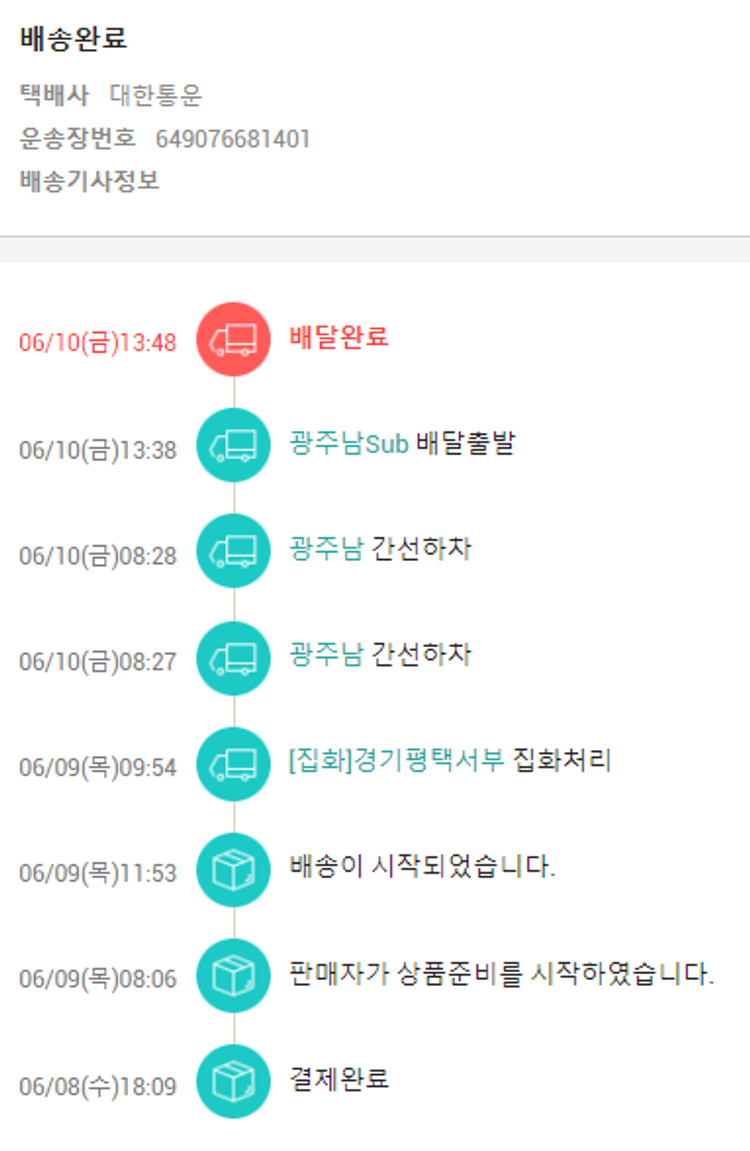Screen dimensions: 750x1151
Task: Click the 06/10(금)13:48 timestamp
Action: tap(97, 343)
